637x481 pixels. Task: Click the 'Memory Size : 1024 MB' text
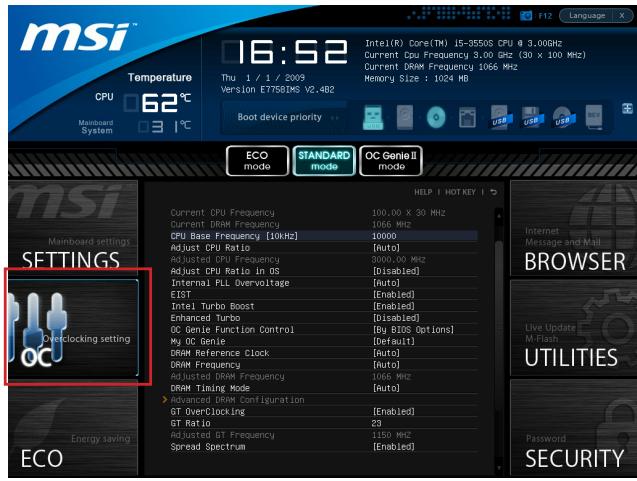(x=416, y=78)
